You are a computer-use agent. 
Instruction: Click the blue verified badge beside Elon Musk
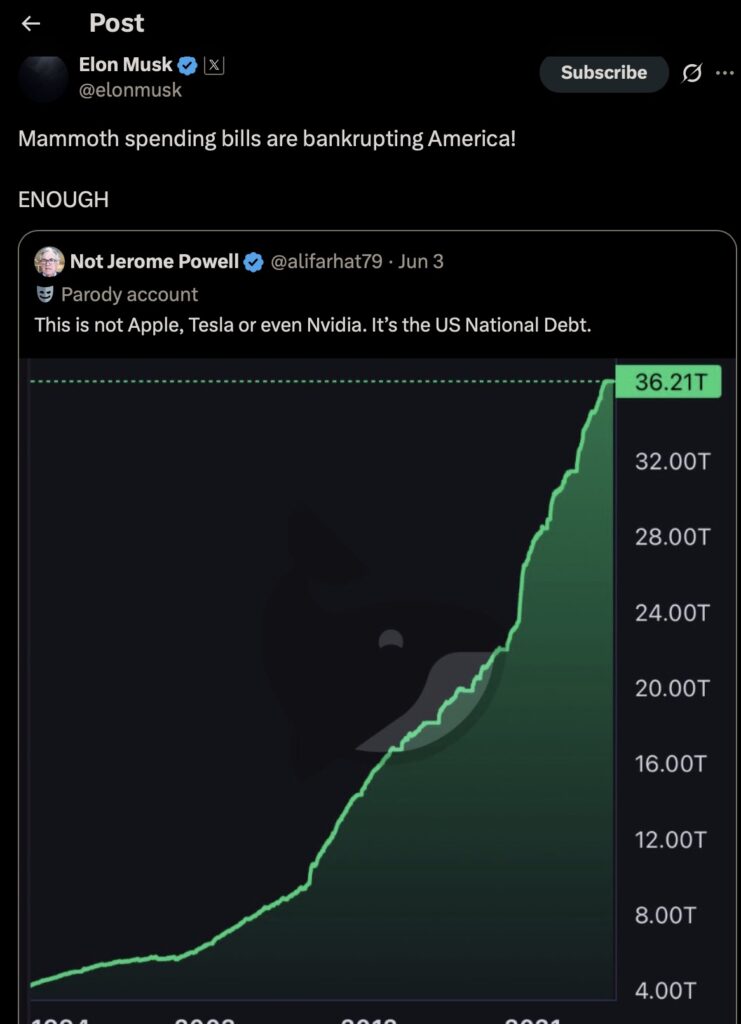[187, 66]
